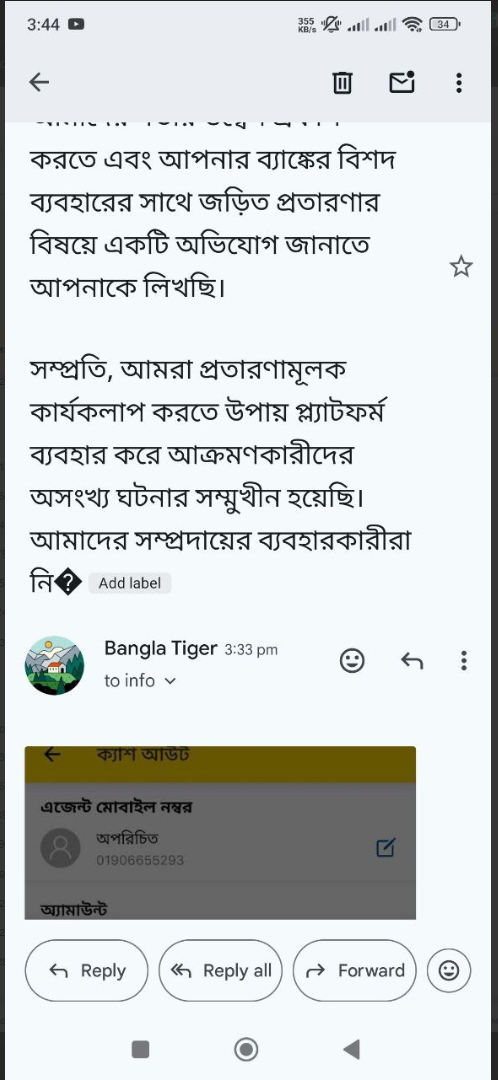498x1080 pixels.
Task: Open emoji reactions button near Forward
Action: click(x=449, y=970)
